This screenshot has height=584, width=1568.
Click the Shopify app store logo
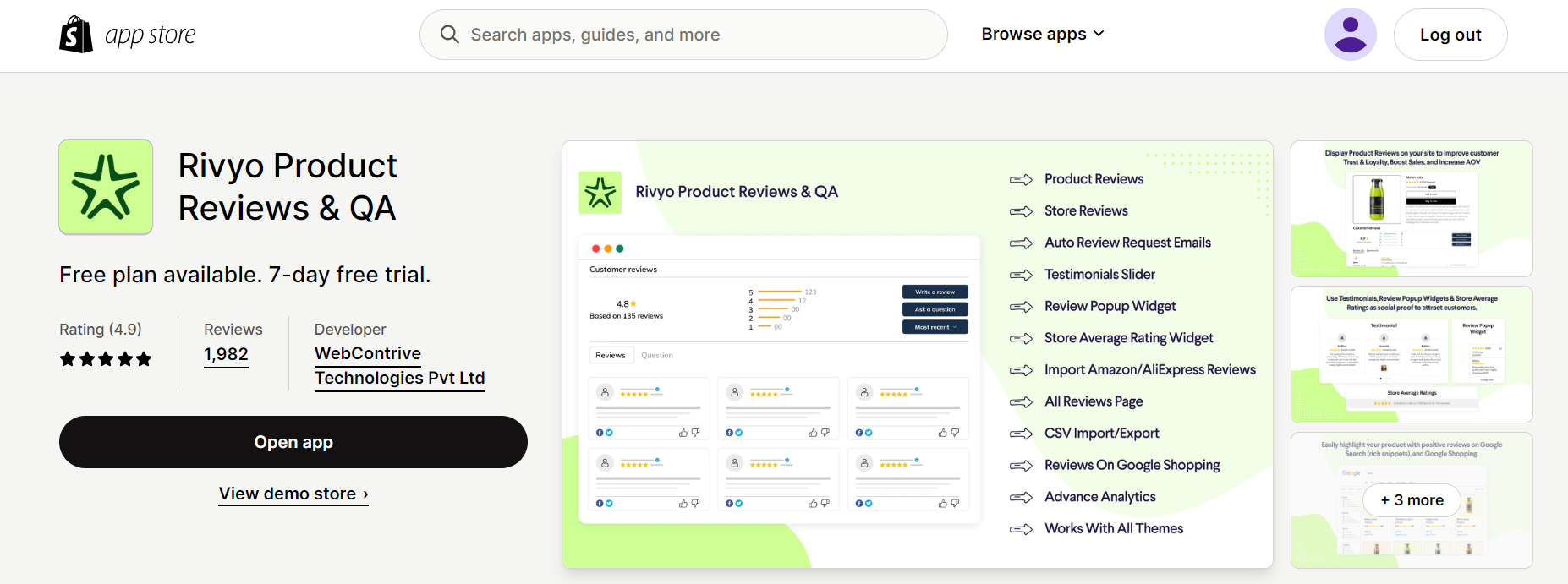128,35
